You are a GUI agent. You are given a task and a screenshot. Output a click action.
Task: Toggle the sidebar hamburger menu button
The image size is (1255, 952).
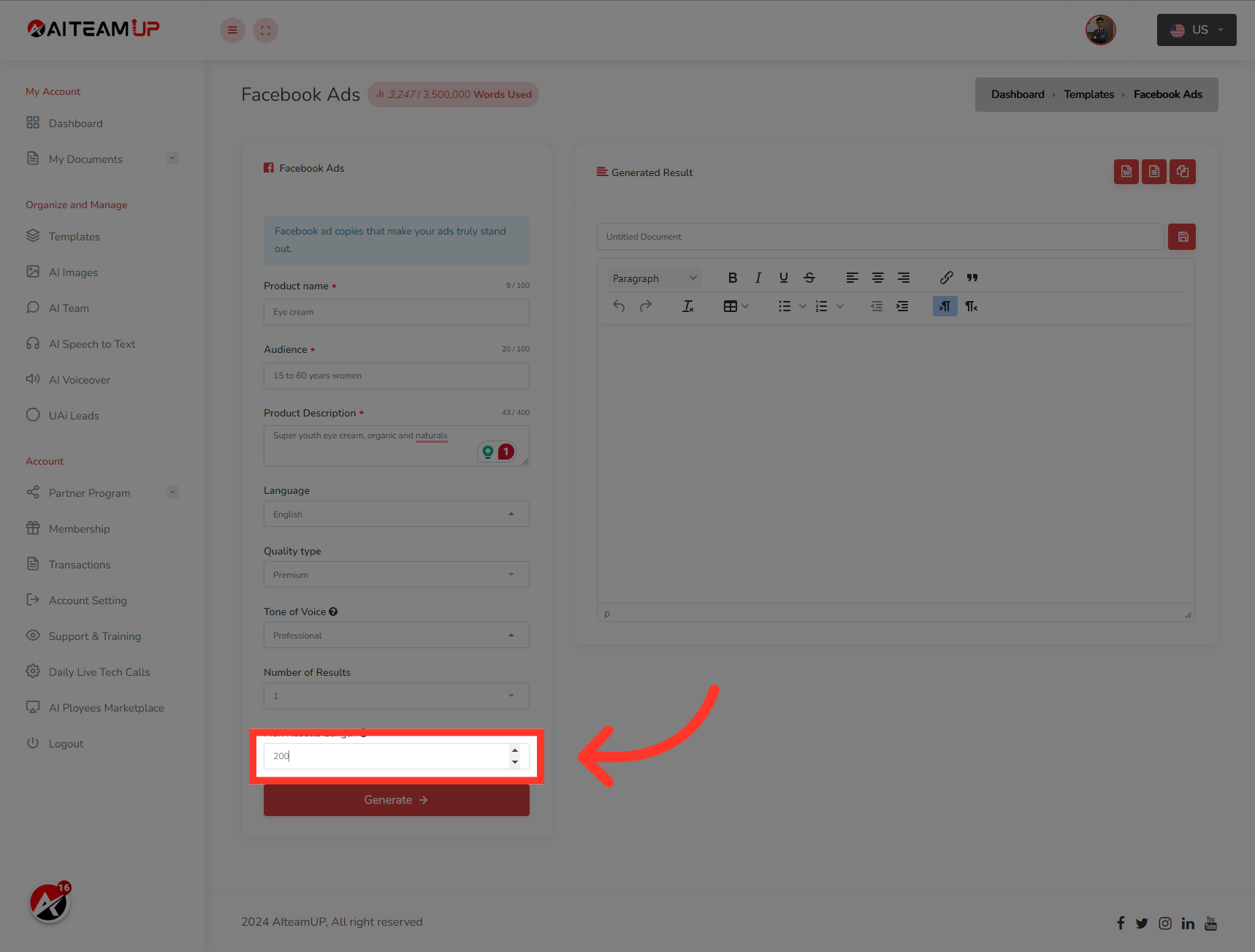pos(232,30)
